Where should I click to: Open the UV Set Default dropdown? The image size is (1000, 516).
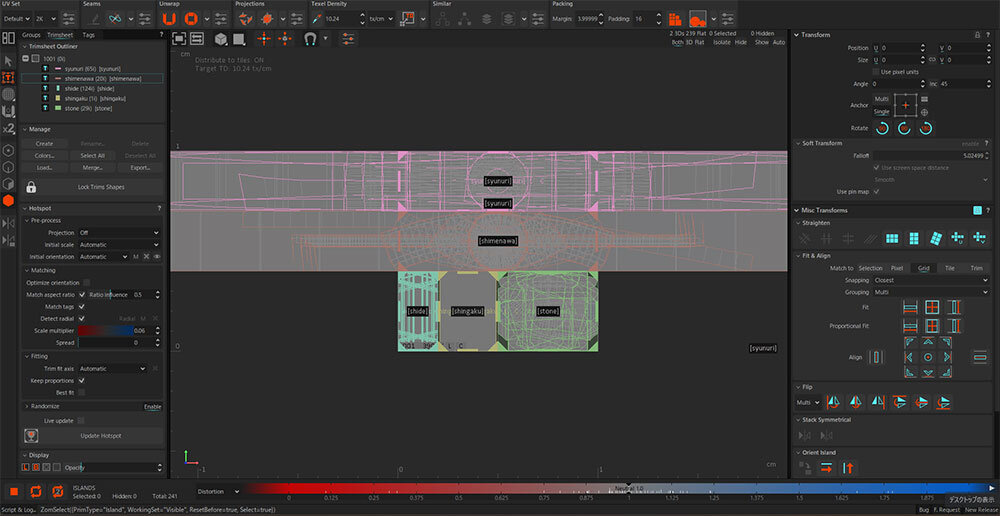pyautogui.click(x=17, y=19)
